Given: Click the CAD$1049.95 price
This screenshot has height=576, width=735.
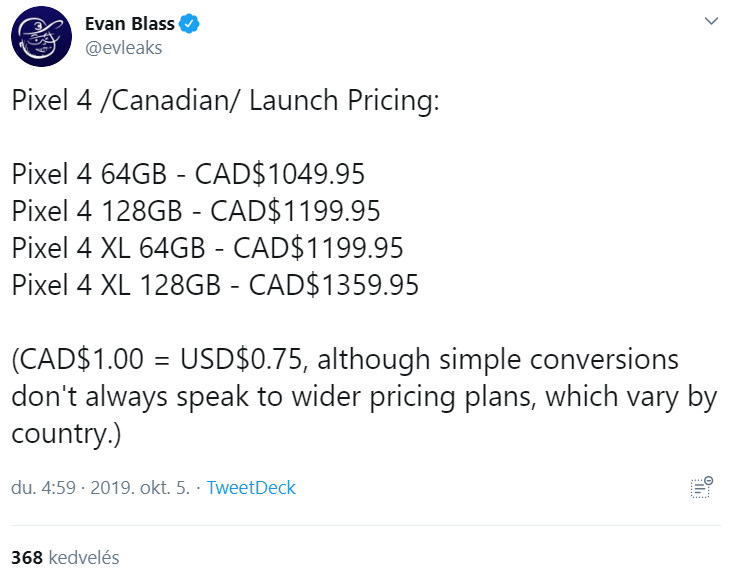Looking at the screenshot, I should (280, 175).
